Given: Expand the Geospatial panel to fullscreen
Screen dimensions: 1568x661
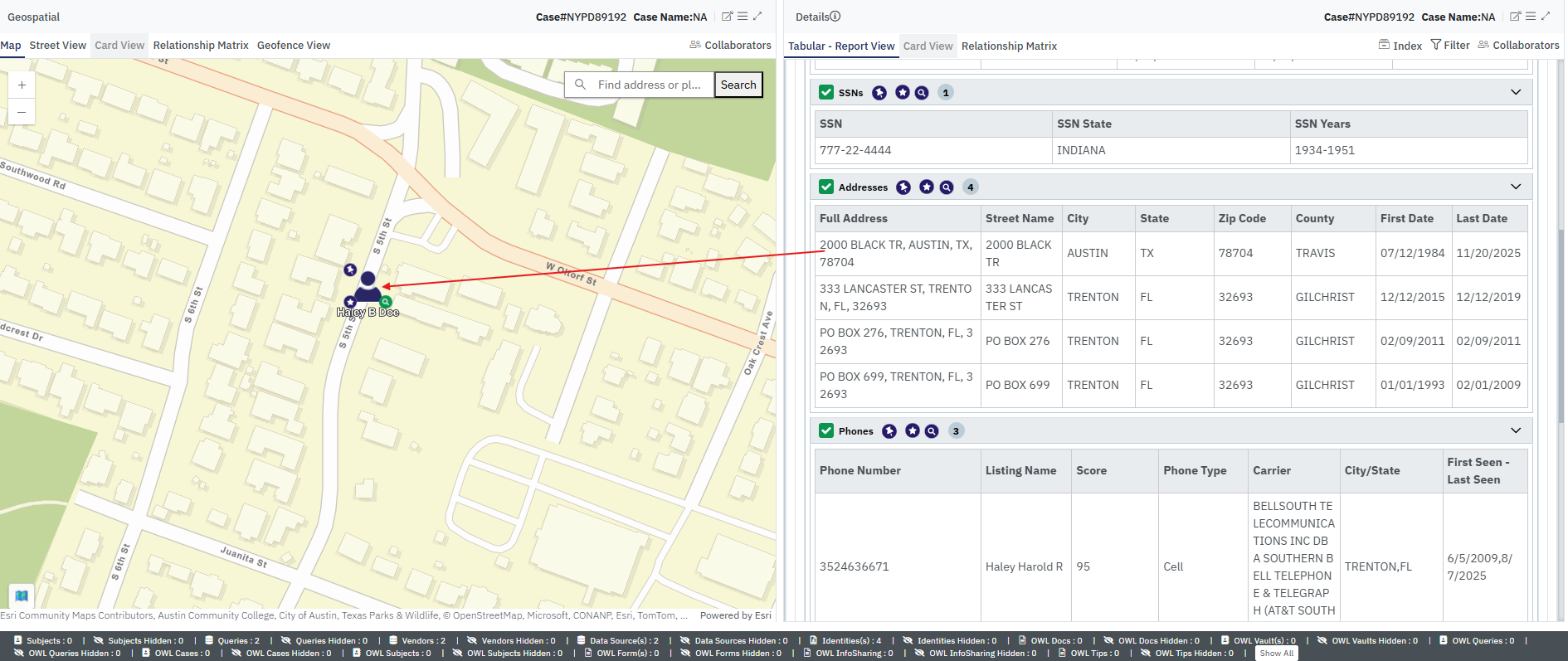Looking at the screenshot, I should (x=757, y=17).
